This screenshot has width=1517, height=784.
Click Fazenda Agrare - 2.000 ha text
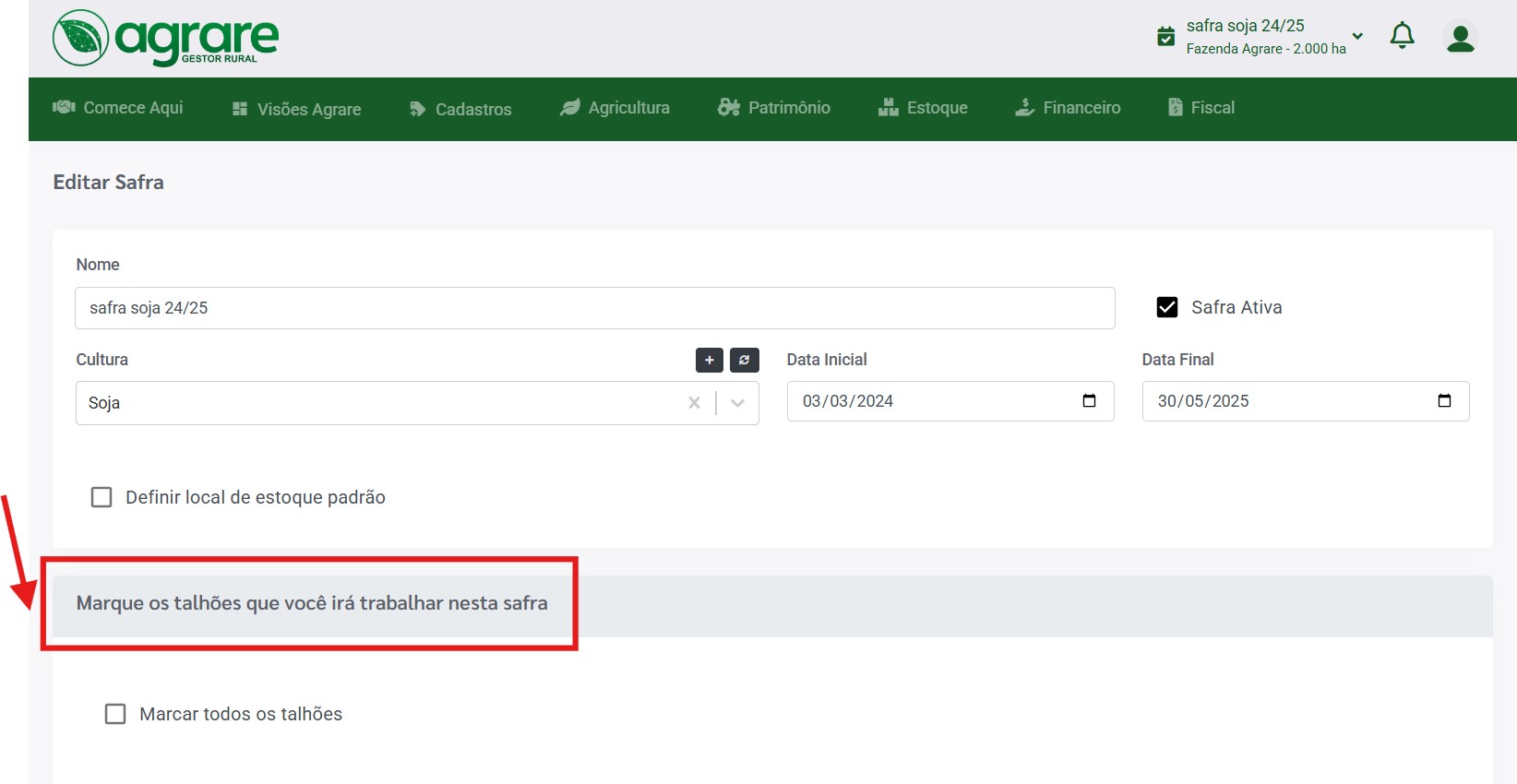click(1266, 49)
